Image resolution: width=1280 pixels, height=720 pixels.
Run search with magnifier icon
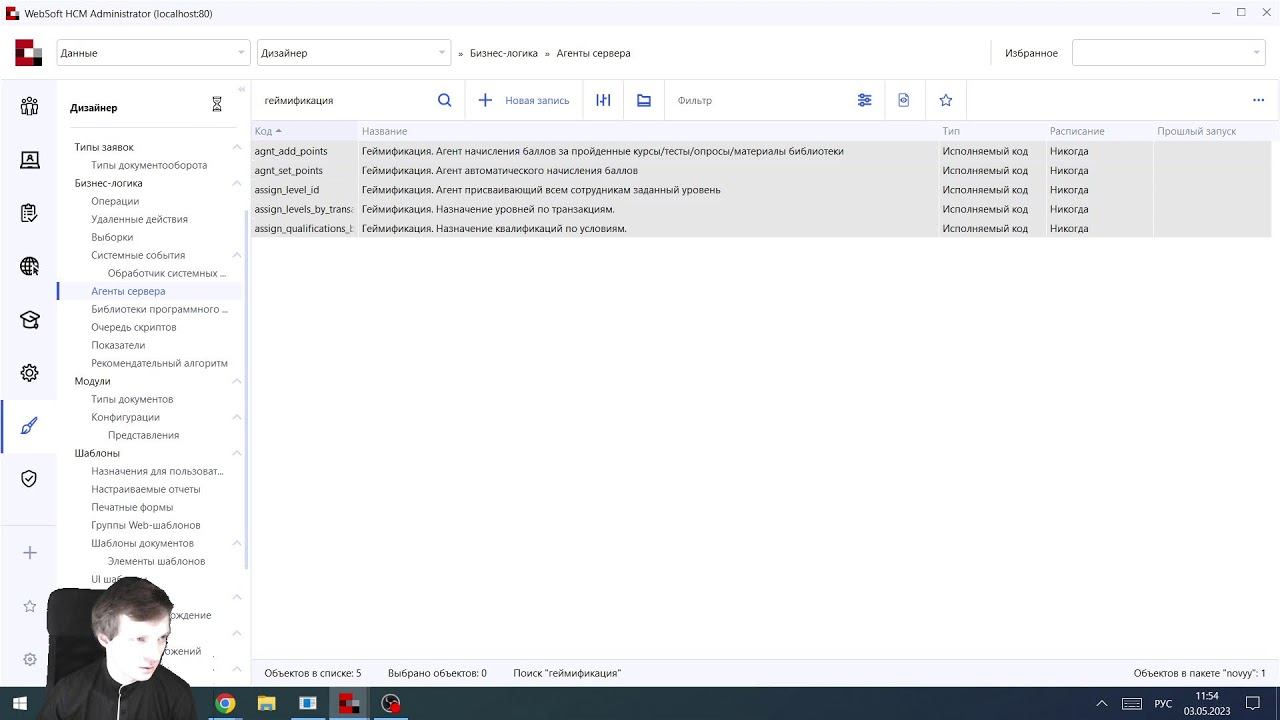pos(445,100)
